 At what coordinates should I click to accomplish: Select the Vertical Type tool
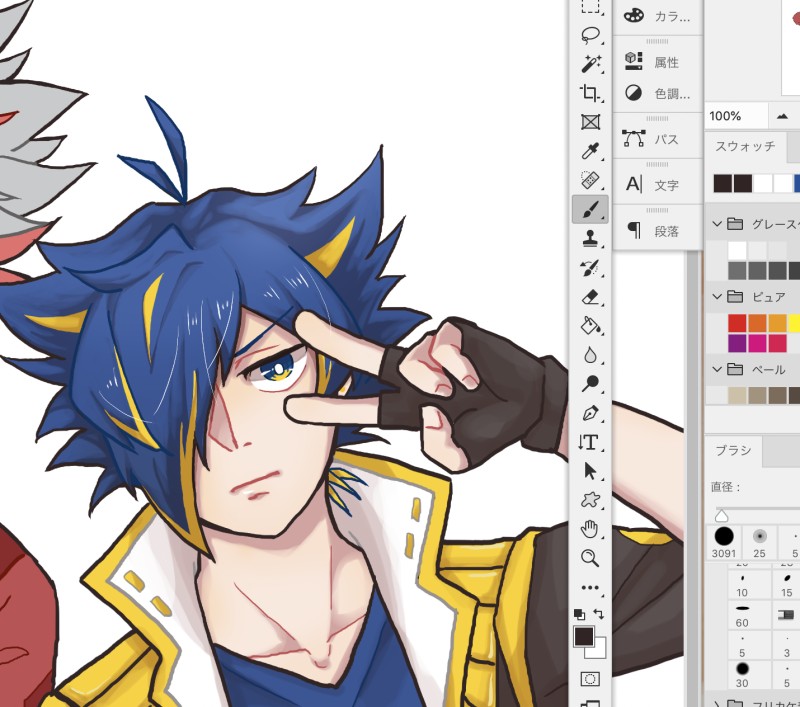590,442
